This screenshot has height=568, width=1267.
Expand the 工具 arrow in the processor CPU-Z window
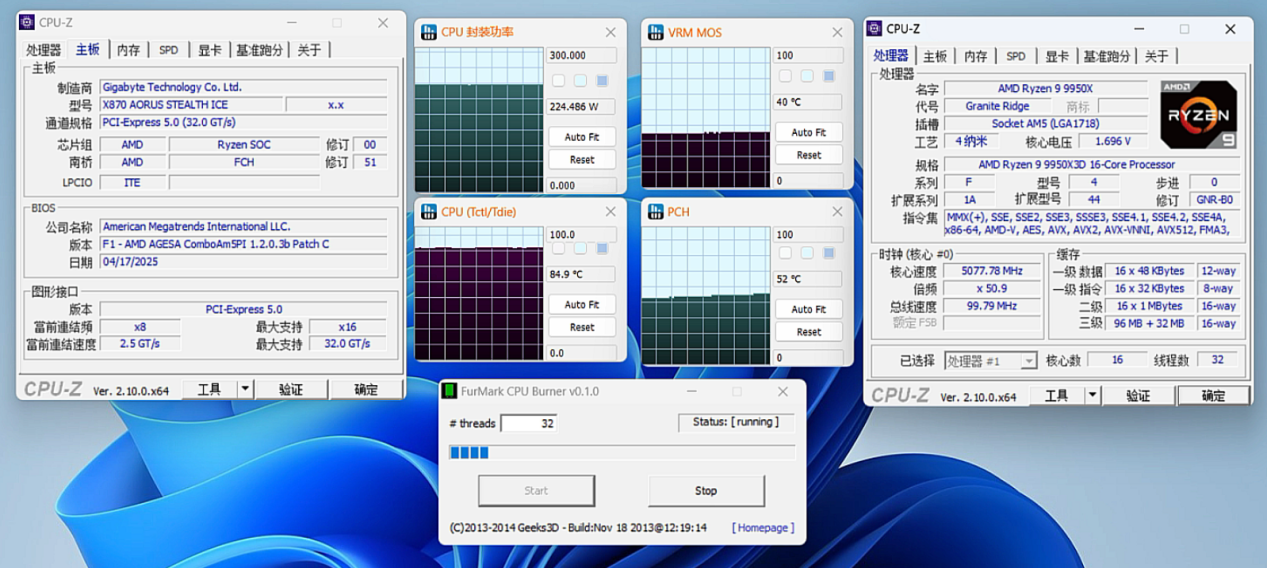pyautogui.click(x=1092, y=396)
